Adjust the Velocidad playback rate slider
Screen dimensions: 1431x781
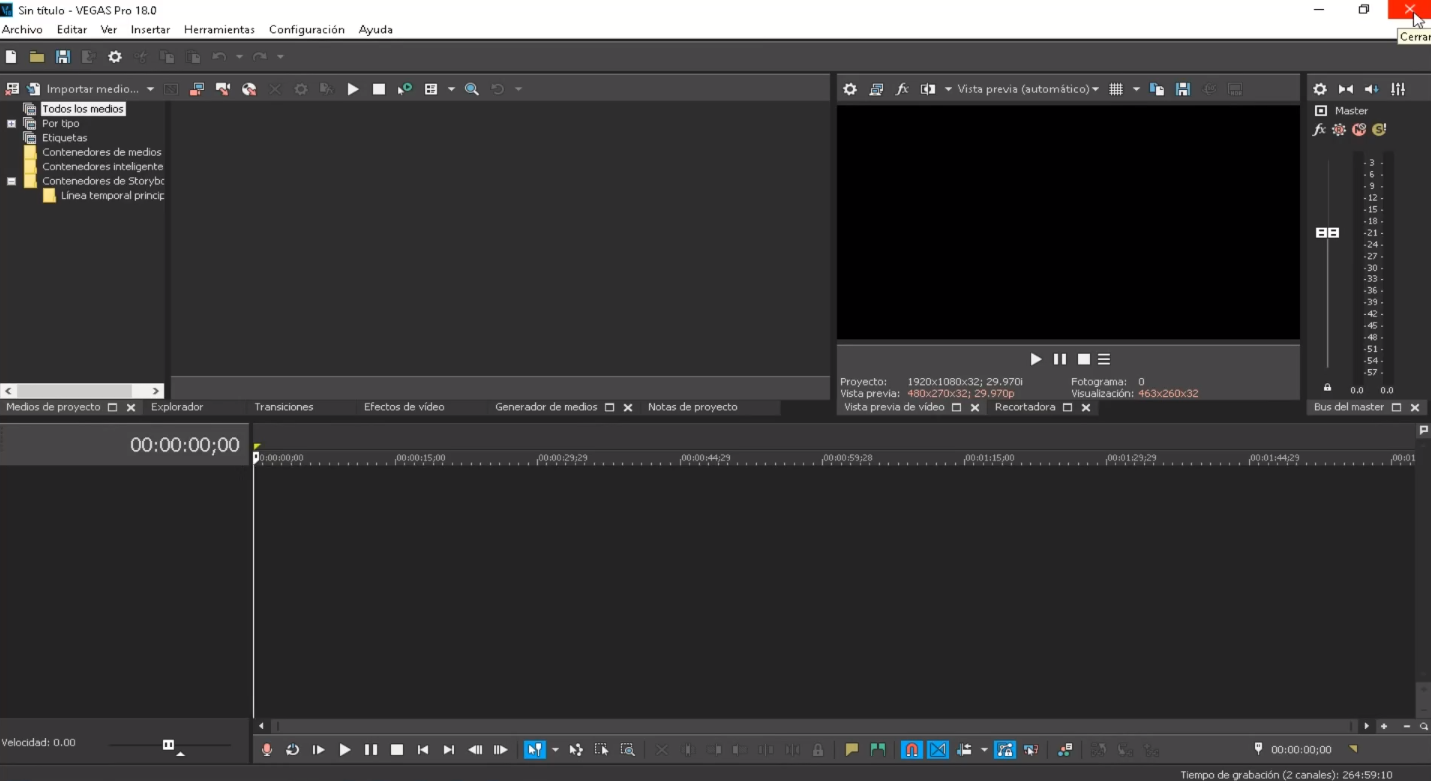coord(168,744)
